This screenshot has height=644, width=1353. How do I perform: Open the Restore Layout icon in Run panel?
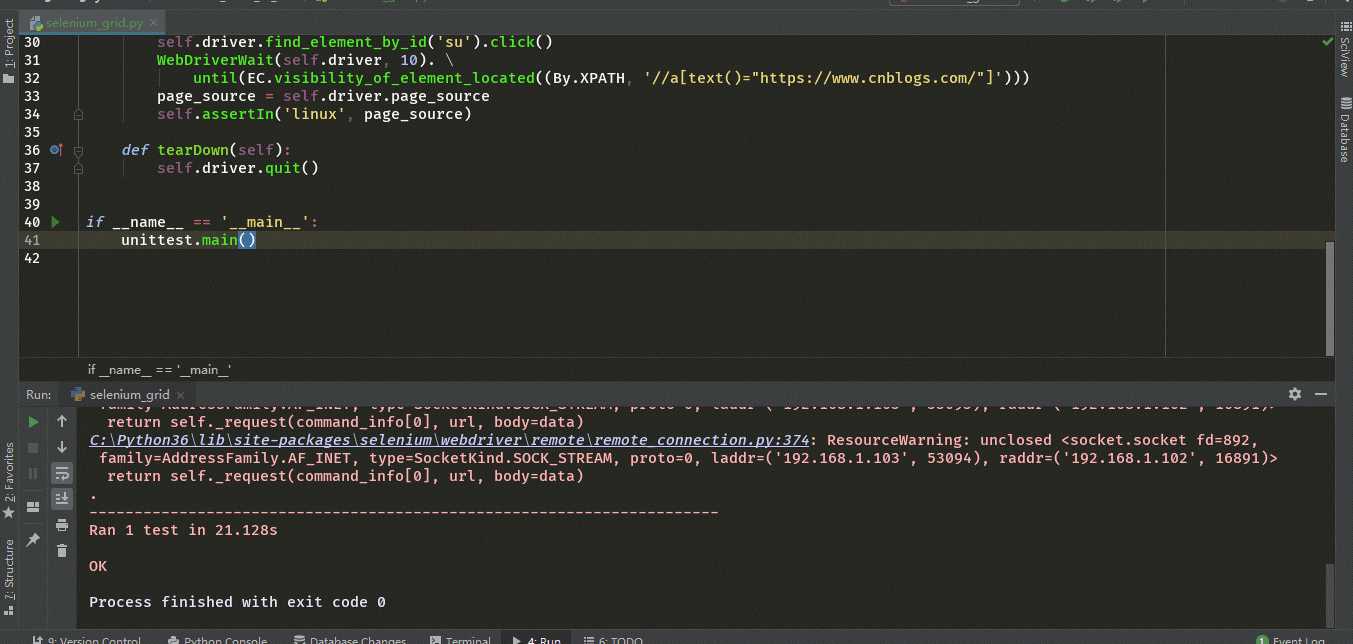(33, 506)
